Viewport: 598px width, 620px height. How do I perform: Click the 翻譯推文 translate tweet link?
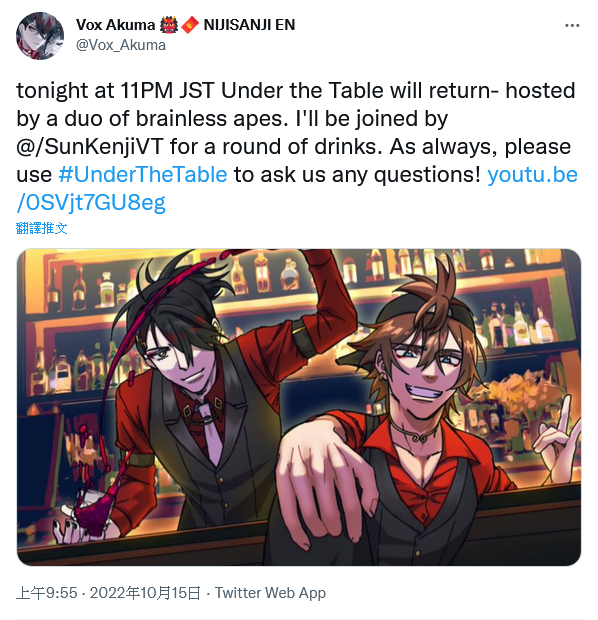tap(42, 228)
